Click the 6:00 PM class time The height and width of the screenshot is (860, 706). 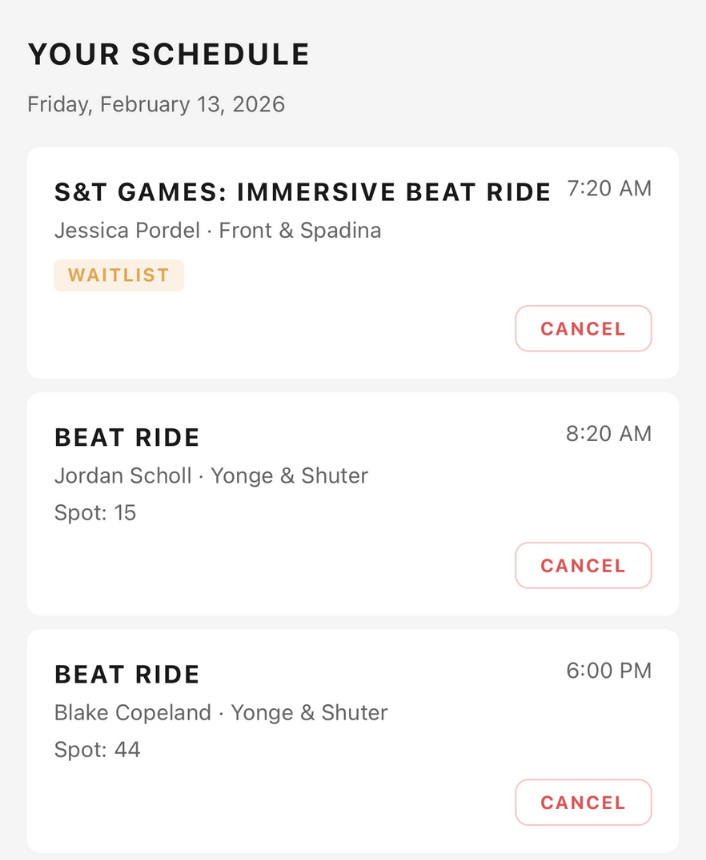click(609, 671)
